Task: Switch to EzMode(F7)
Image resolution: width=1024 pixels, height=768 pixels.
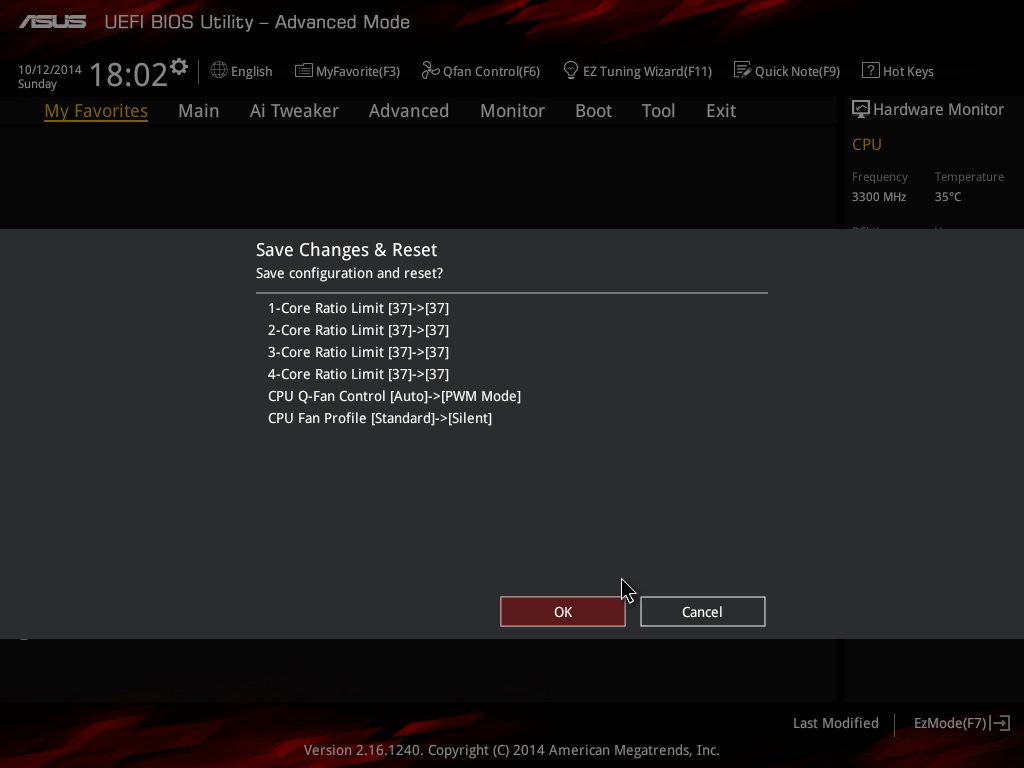Action: 950,723
